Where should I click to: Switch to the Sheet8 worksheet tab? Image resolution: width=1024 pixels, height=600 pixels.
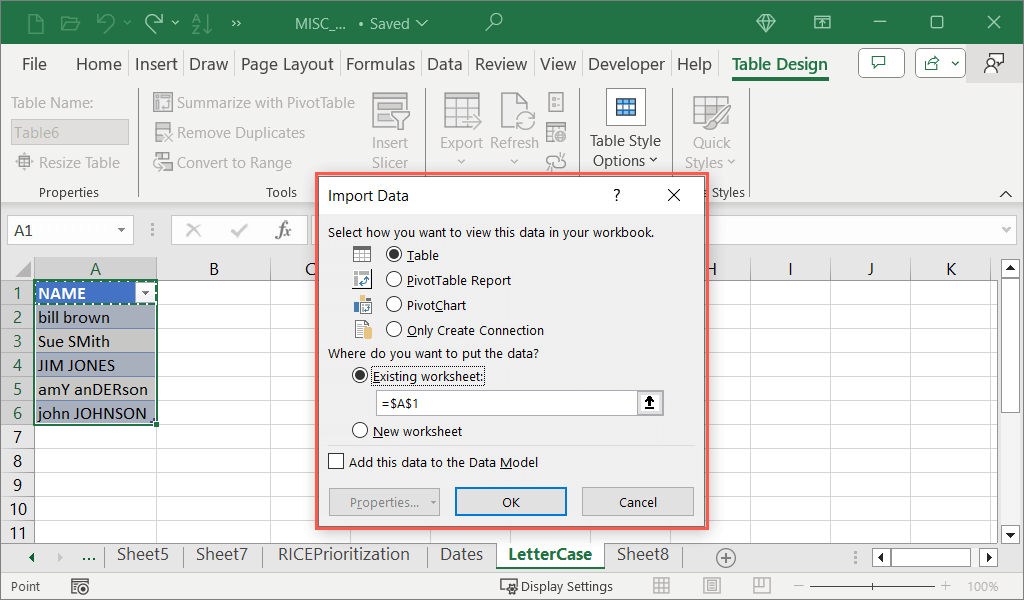[x=642, y=554]
